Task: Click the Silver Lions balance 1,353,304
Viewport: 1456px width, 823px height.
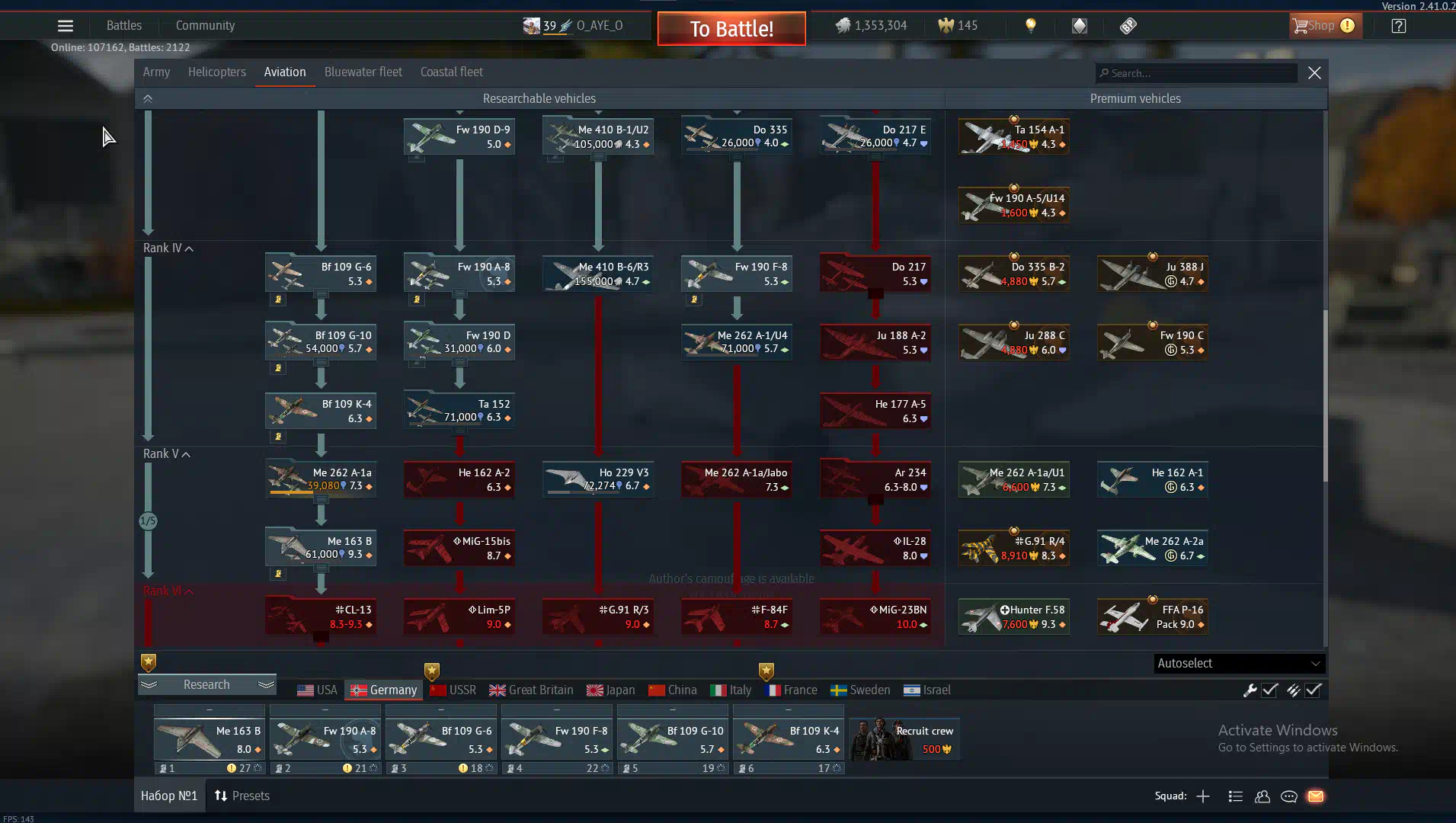Action: pos(871,26)
